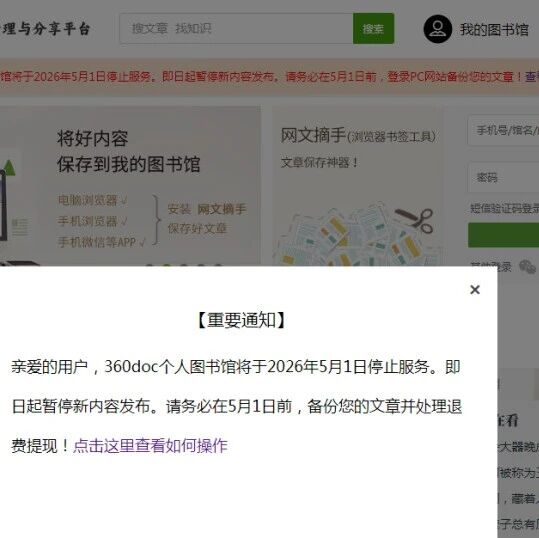This screenshot has width=539, height=538.
Task: Open the 将好内容保存到我的图书馆 banner
Action: [x=128, y=151]
